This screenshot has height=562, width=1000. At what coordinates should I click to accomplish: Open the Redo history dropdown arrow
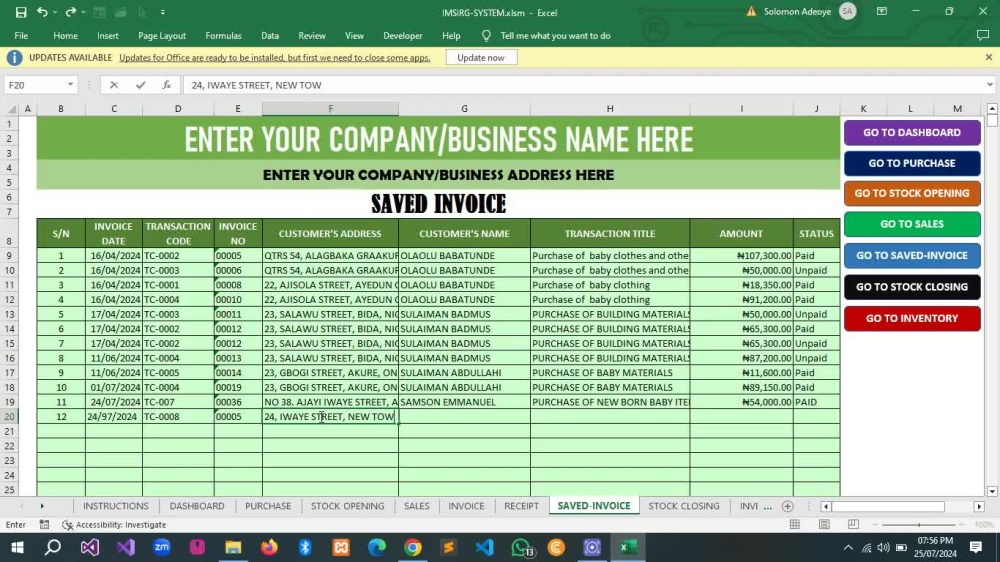(x=84, y=12)
